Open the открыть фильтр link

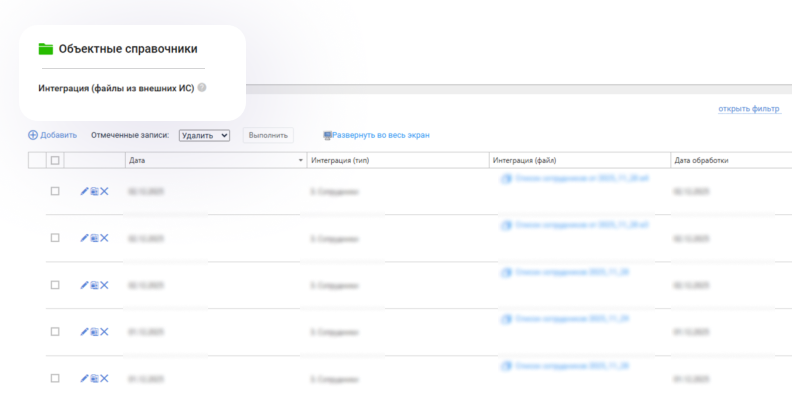749,109
